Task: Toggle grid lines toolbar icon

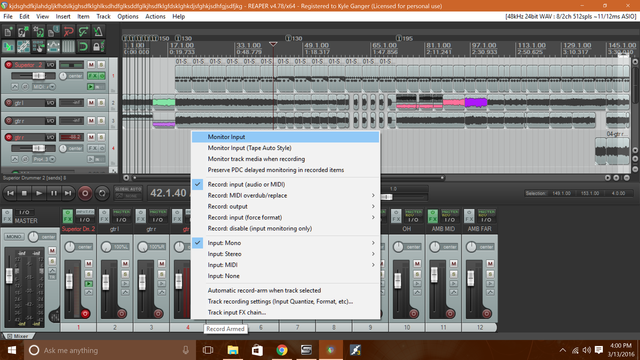Action: (x=68, y=47)
